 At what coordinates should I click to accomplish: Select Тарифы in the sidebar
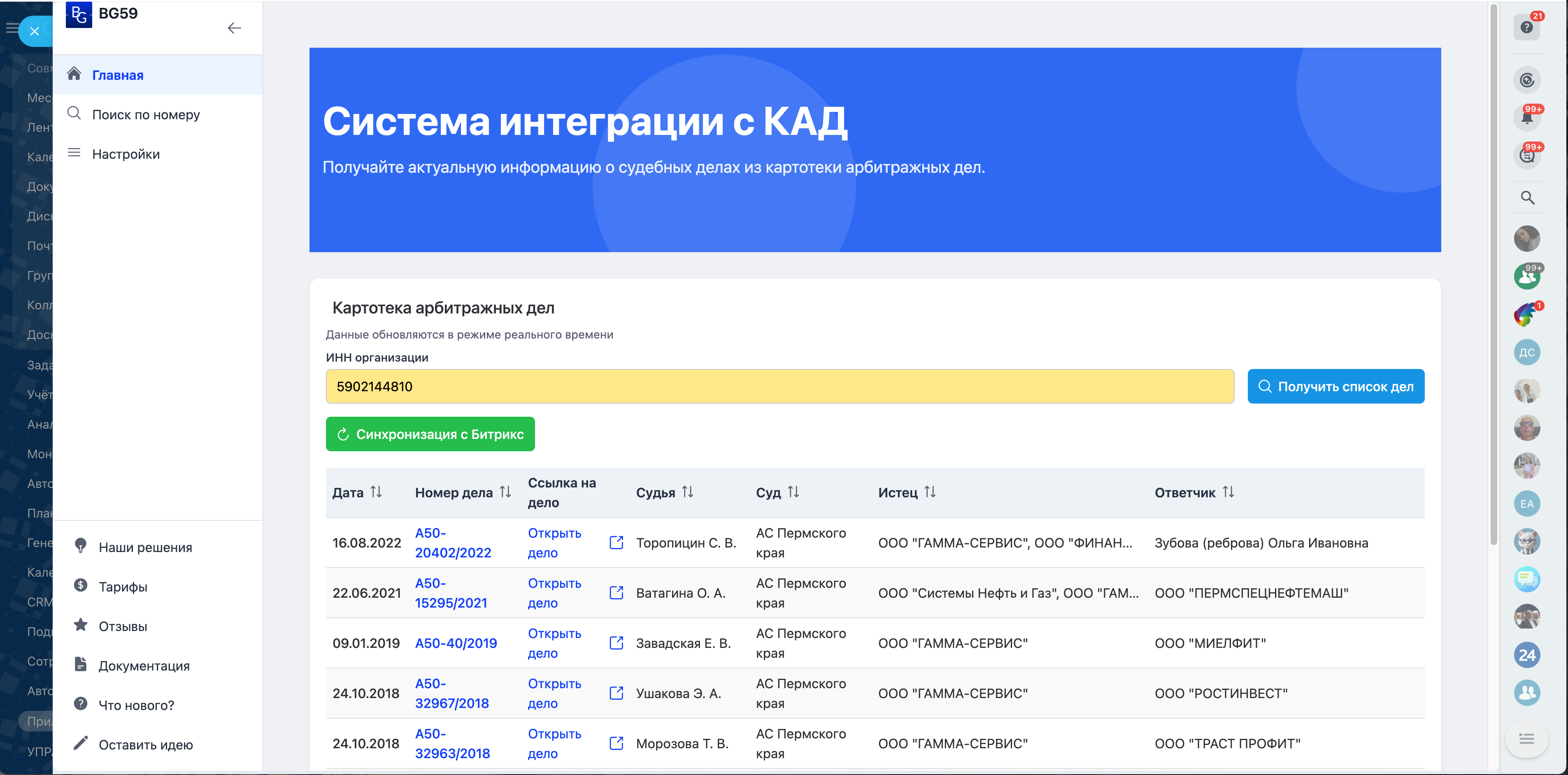pyautogui.click(x=123, y=587)
